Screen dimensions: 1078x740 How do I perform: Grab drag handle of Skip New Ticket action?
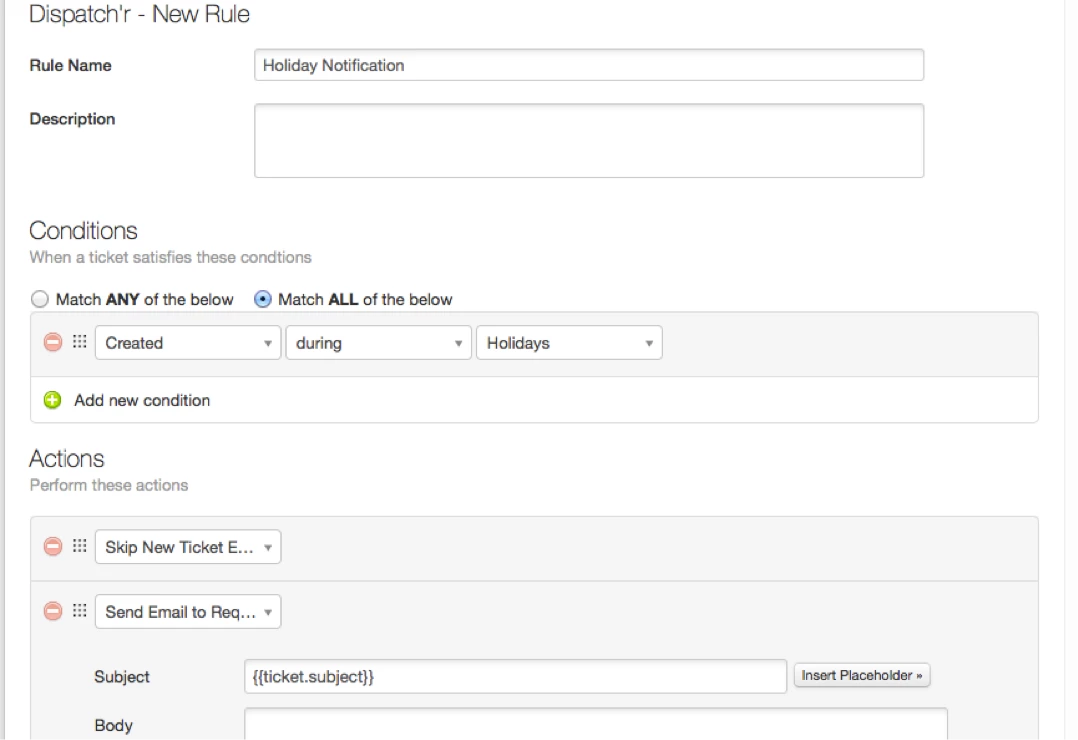80,546
